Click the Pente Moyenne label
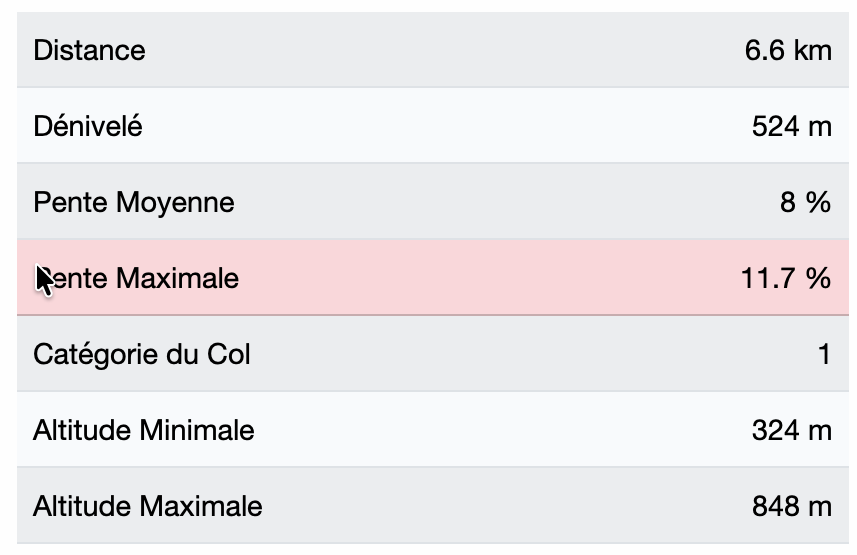 coord(134,202)
